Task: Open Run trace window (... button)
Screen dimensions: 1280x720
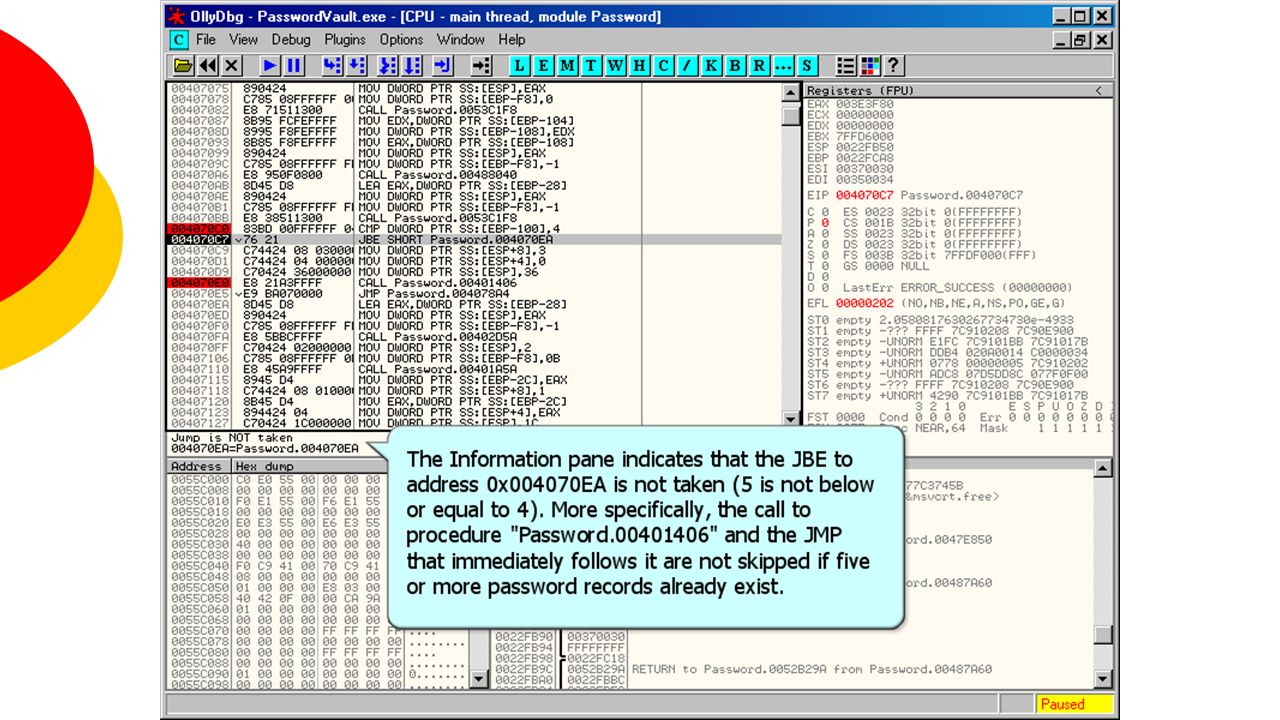Action: click(784, 66)
